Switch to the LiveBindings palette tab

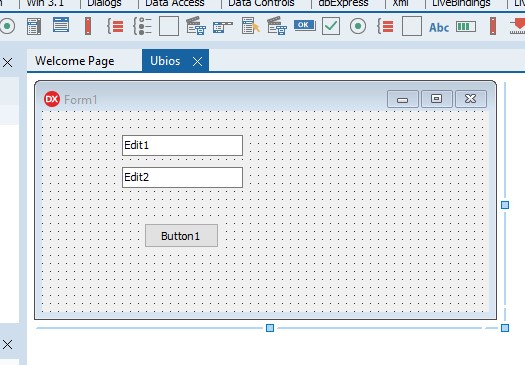coord(461,3)
